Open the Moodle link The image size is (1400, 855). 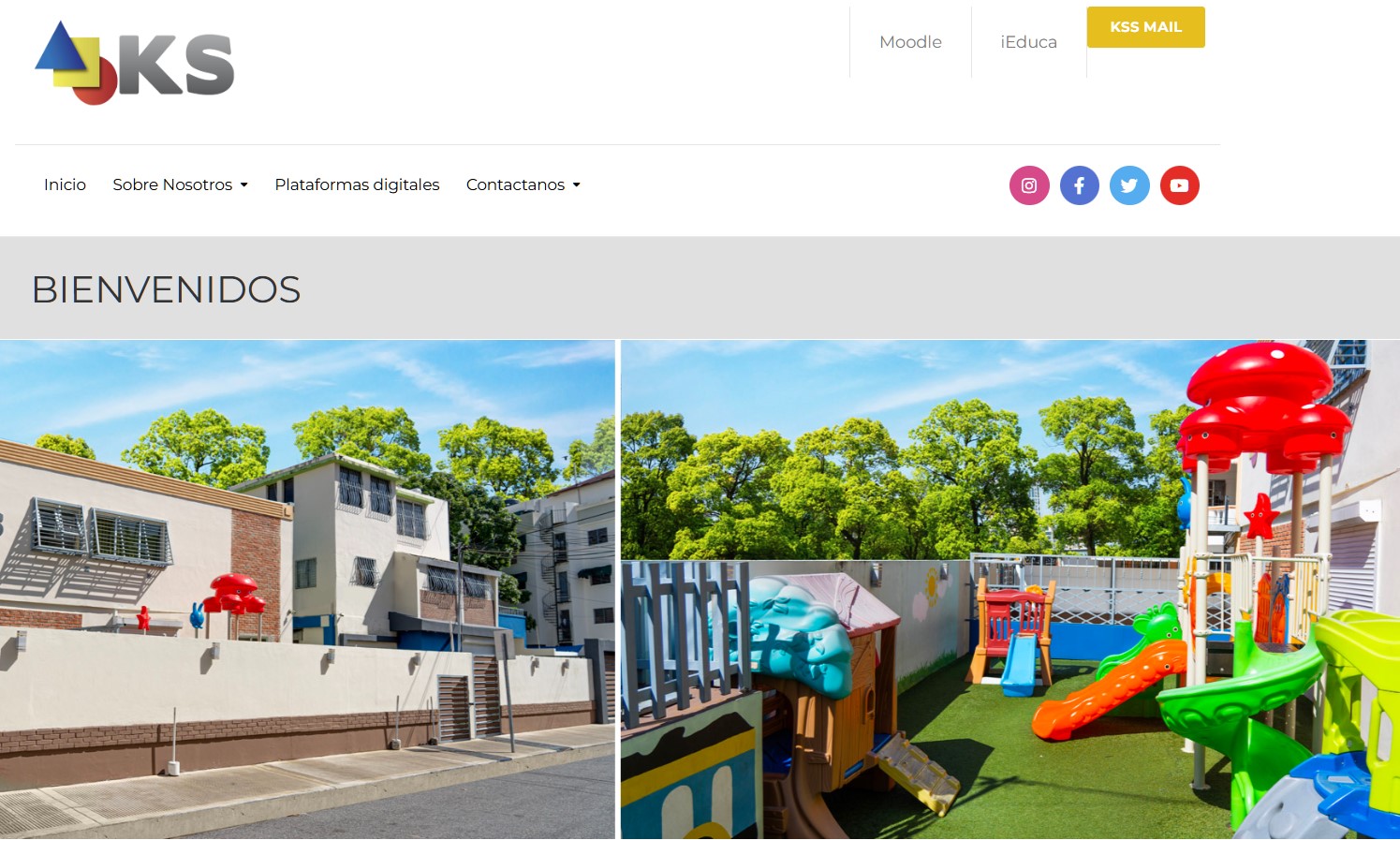click(x=910, y=42)
